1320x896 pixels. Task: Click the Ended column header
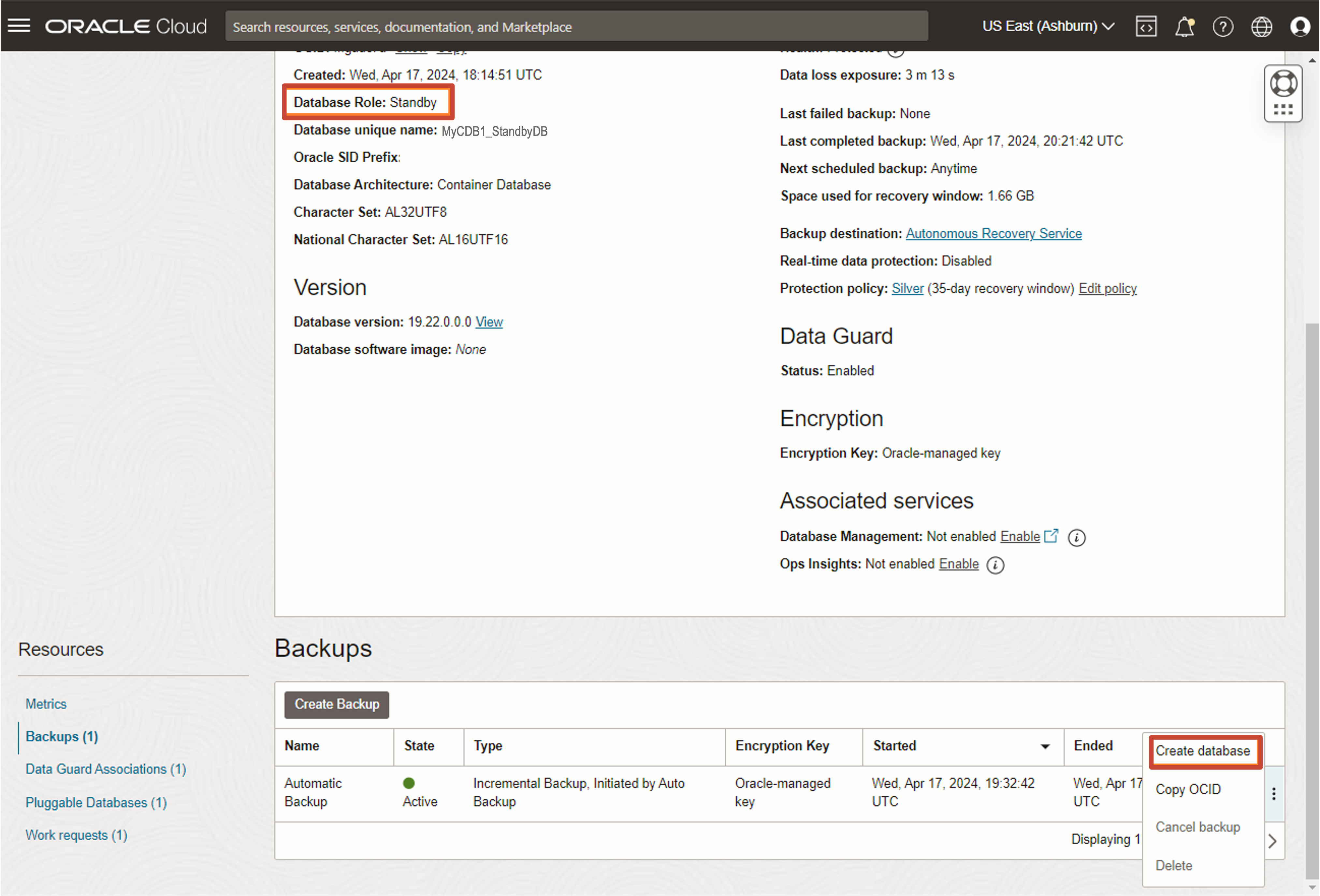(1093, 746)
